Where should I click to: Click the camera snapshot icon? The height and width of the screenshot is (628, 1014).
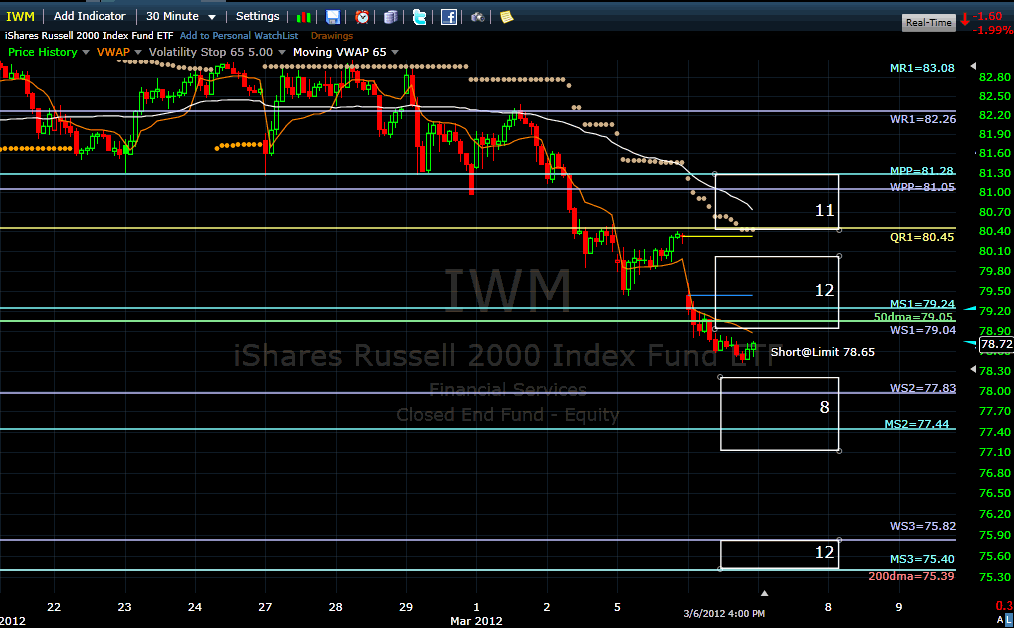(477, 17)
